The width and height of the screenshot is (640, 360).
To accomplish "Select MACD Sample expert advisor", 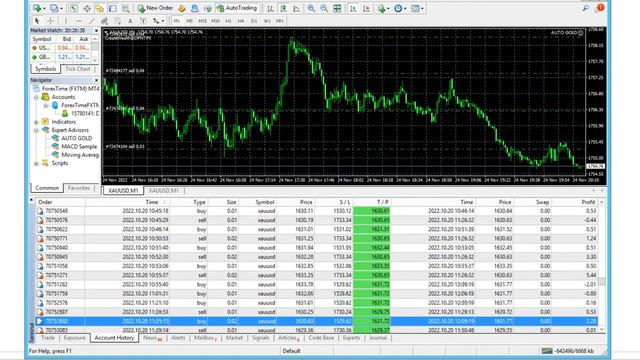I will 79,147.
